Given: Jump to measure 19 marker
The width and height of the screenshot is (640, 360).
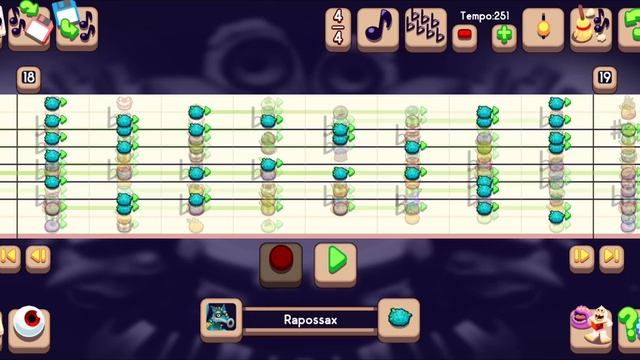Looking at the screenshot, I should (604, 78).
